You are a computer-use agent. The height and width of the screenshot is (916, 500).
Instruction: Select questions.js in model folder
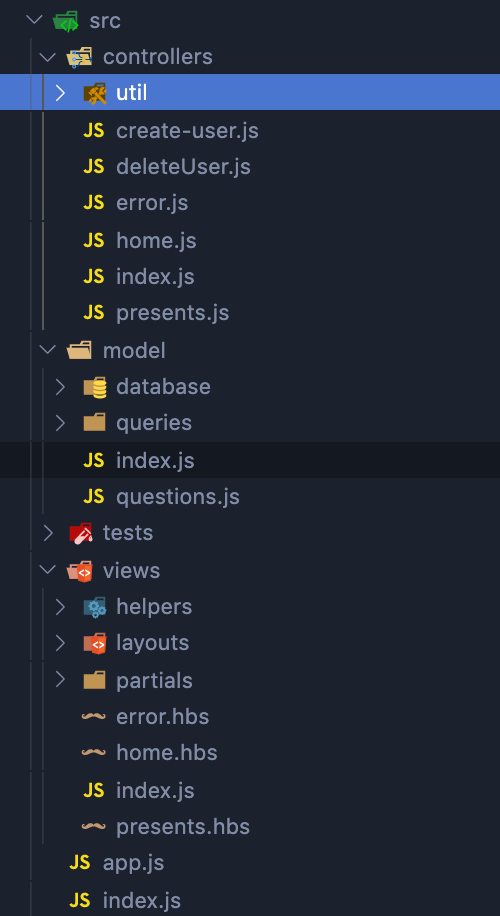(178, 497)
